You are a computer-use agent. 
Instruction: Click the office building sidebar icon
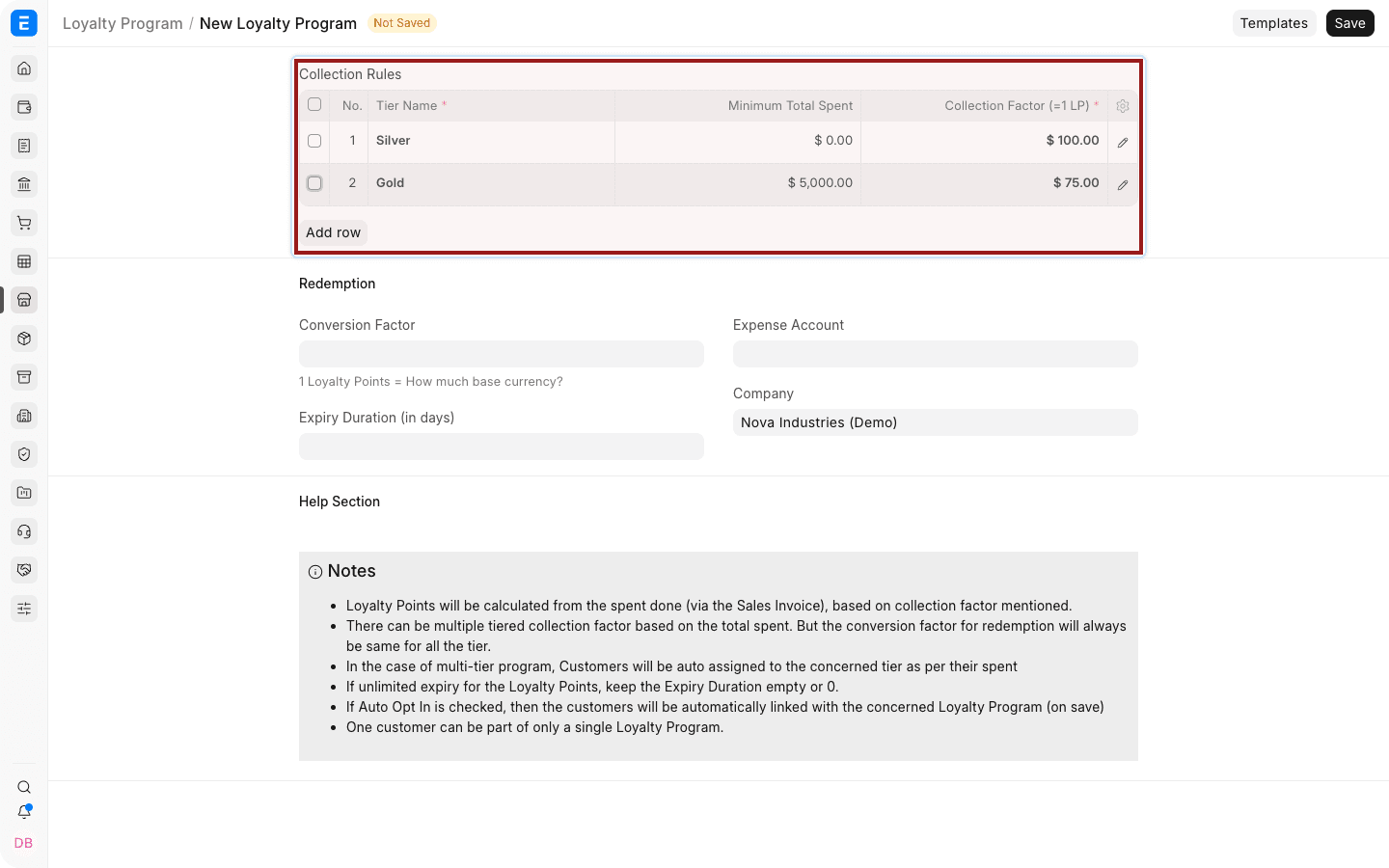point(24,416)
